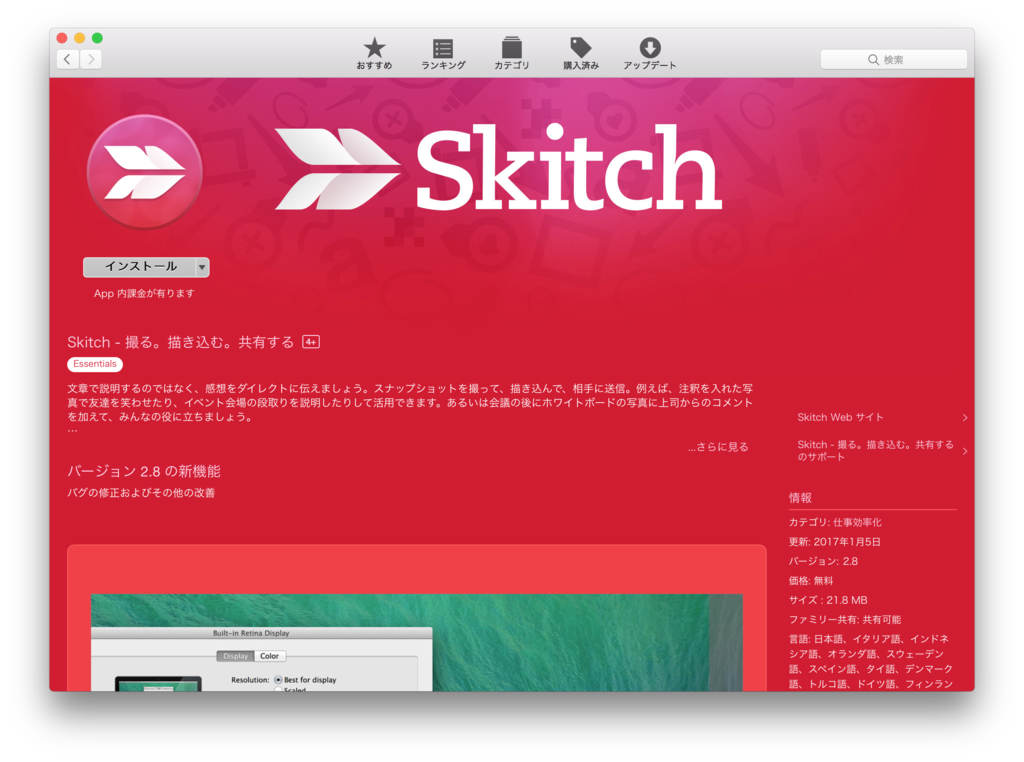The image size is (1024, 762).
Task: Click the インストール install button
Action: pos(139,266)
